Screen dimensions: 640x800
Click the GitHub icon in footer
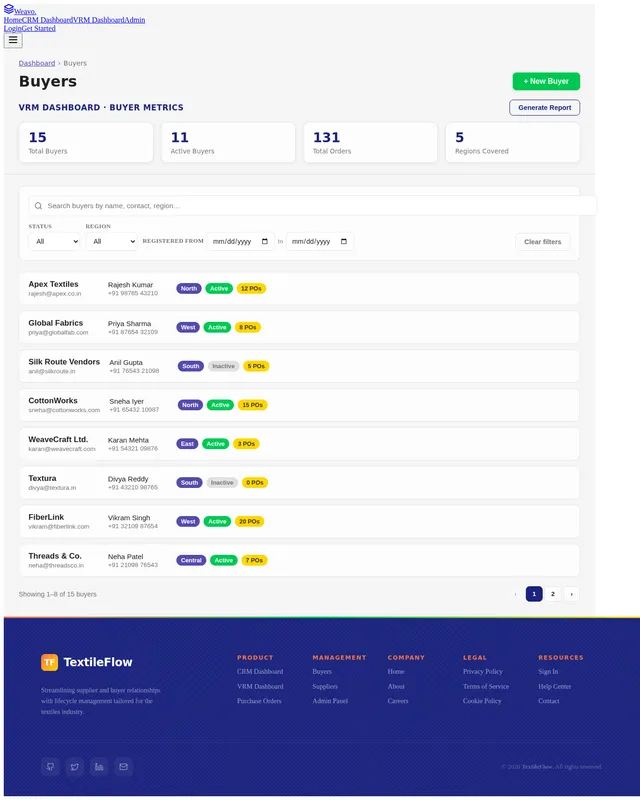[51, 766]
